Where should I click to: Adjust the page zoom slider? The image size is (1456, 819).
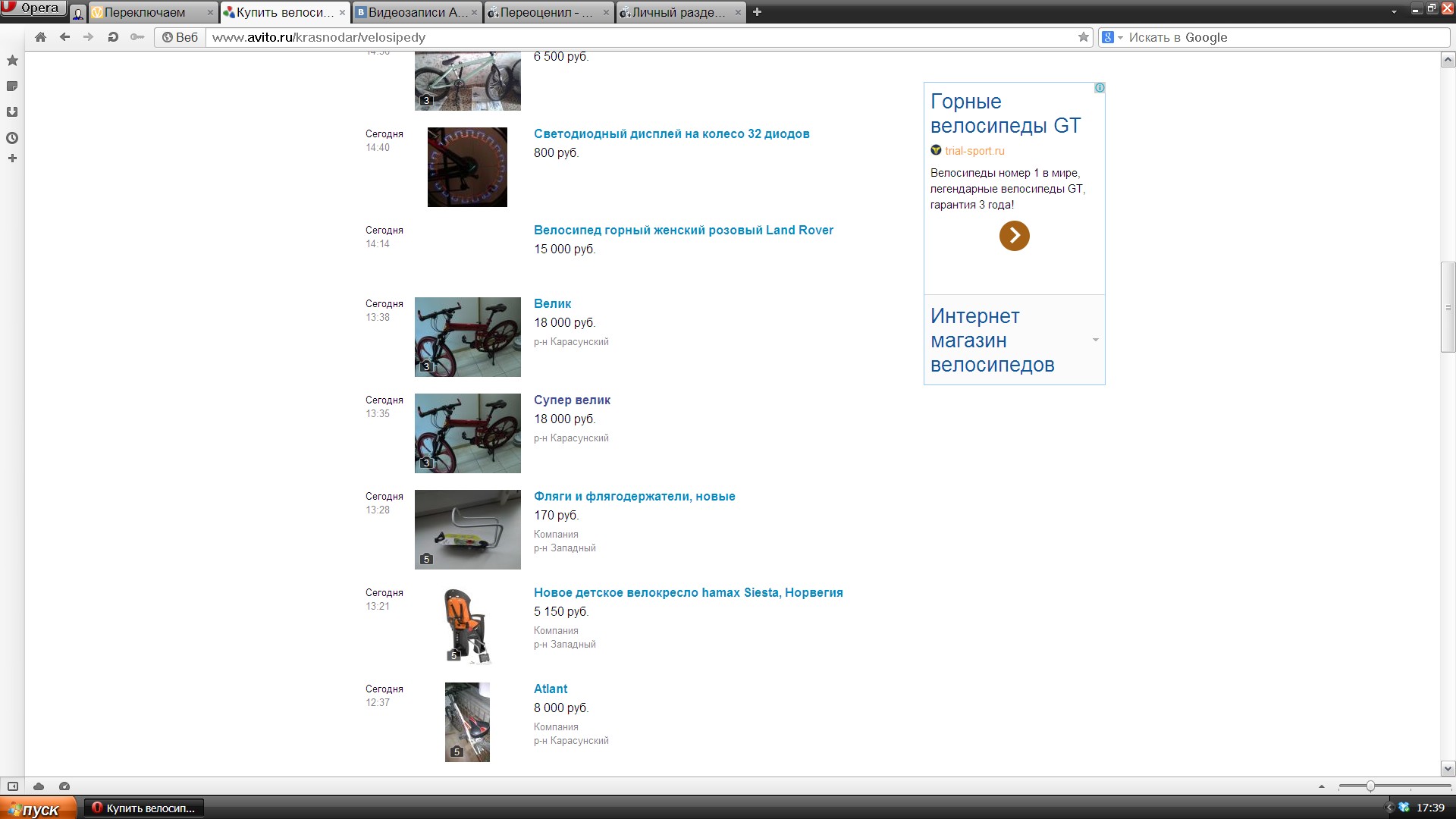[1370, 786]
